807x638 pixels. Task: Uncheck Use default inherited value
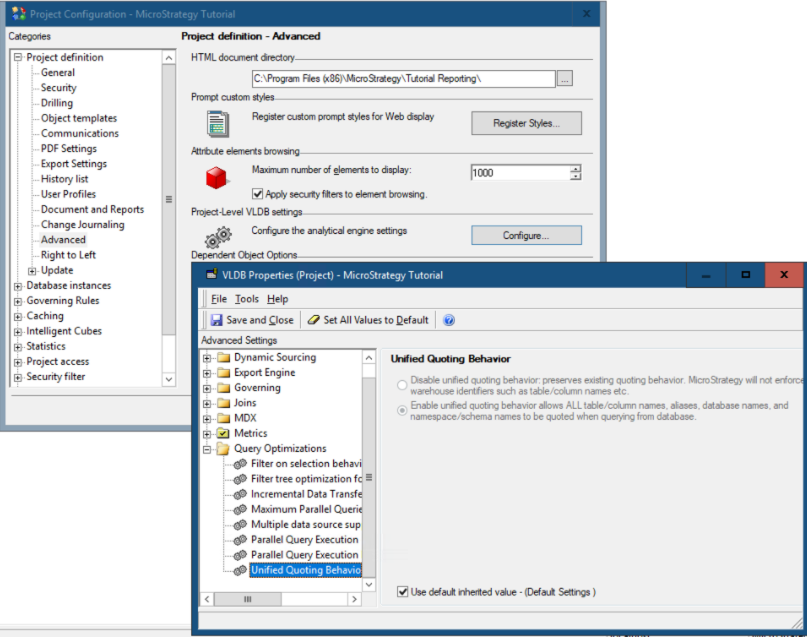pos(404,591)
